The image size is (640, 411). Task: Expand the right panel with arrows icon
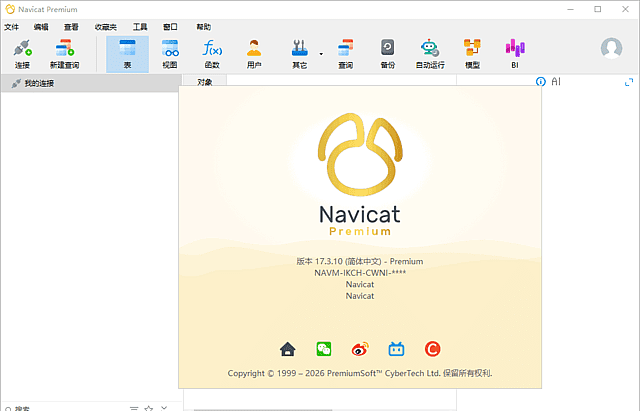[629, 82]
